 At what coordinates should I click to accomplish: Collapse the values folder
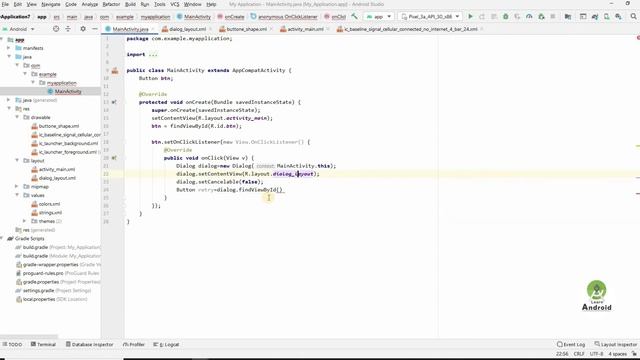17,195
